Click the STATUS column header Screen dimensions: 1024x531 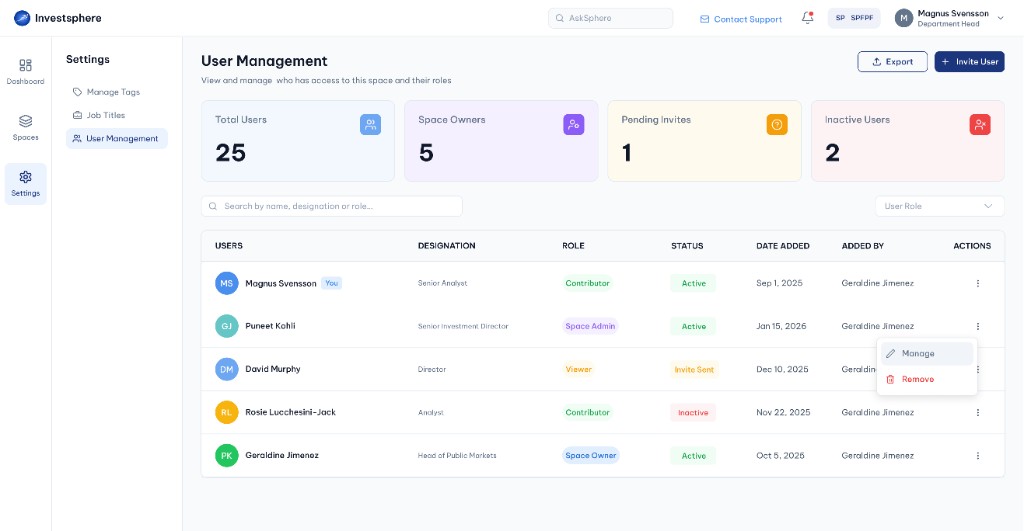coord(687,246)
